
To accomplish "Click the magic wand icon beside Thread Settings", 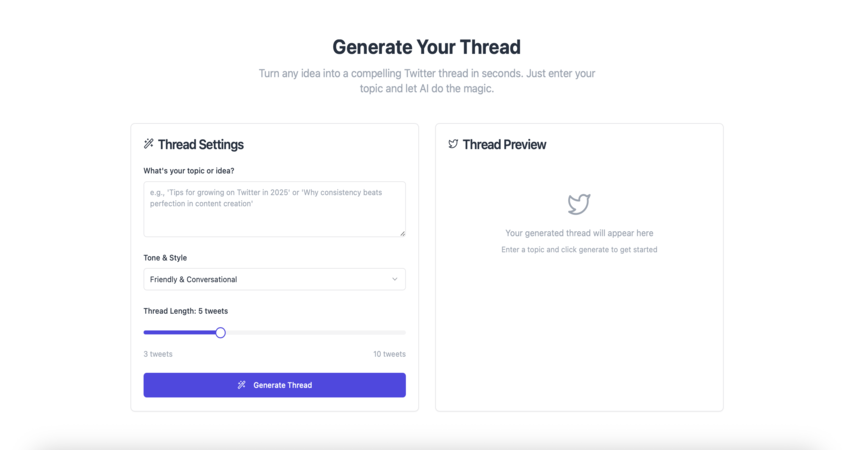I will pos(148,144).
